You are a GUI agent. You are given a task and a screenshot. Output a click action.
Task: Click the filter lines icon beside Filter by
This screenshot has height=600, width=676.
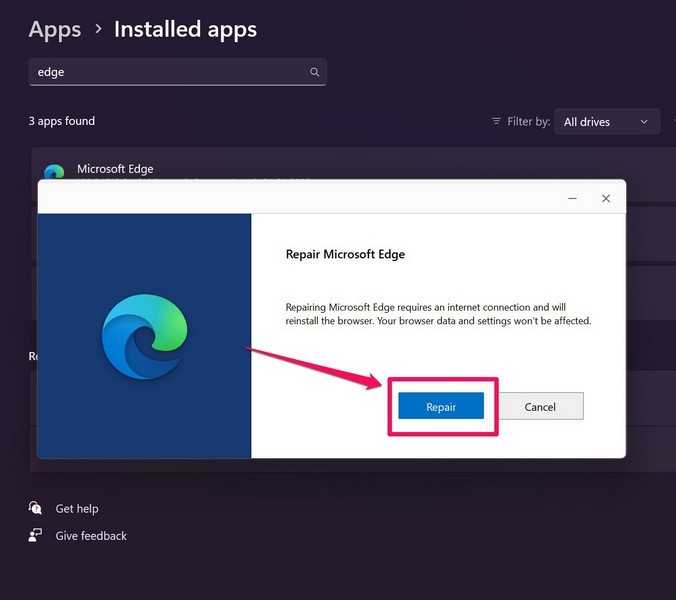coord(496,122)
